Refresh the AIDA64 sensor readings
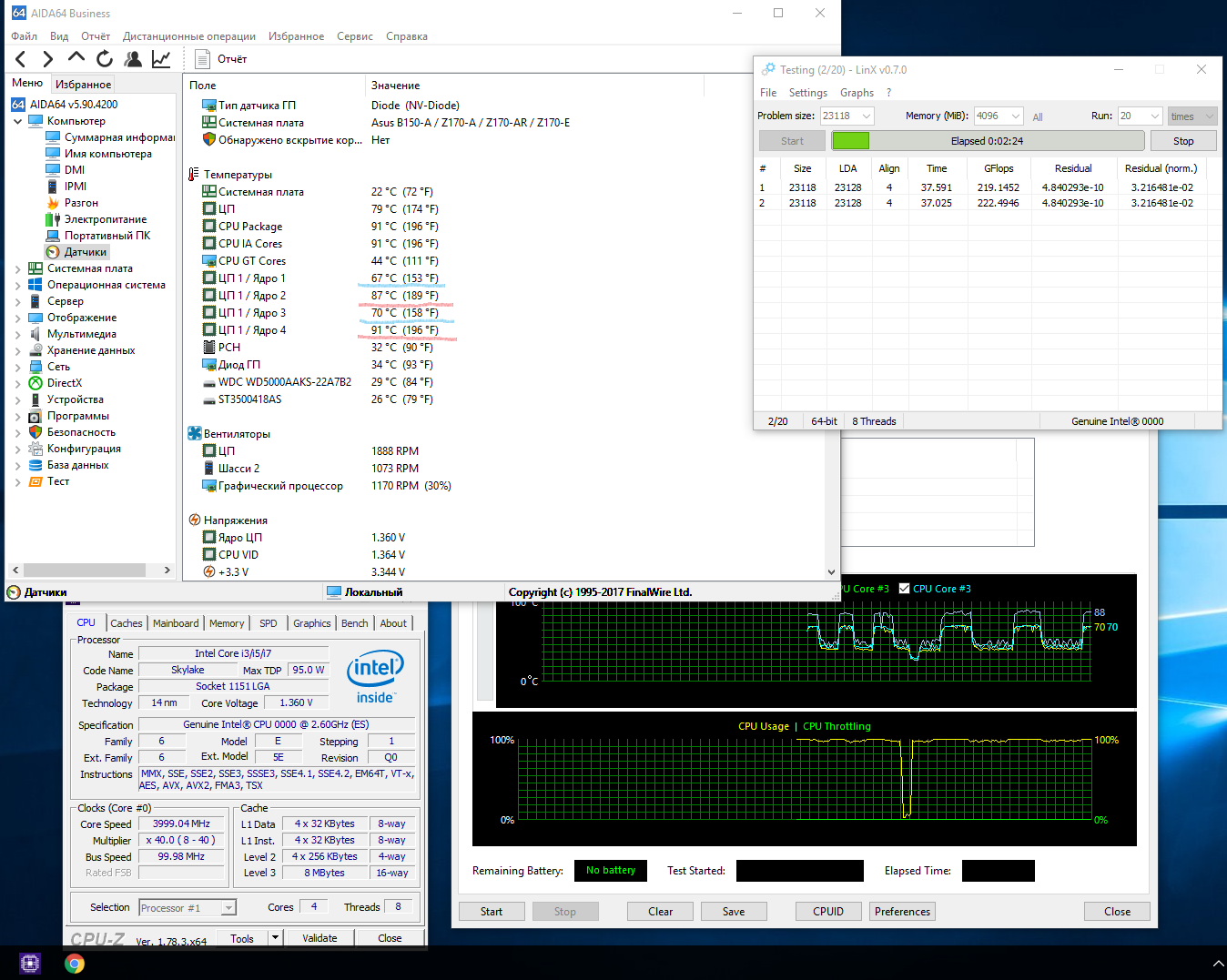Viewport: 1227px width, 980px height. [x=105, y=59]
